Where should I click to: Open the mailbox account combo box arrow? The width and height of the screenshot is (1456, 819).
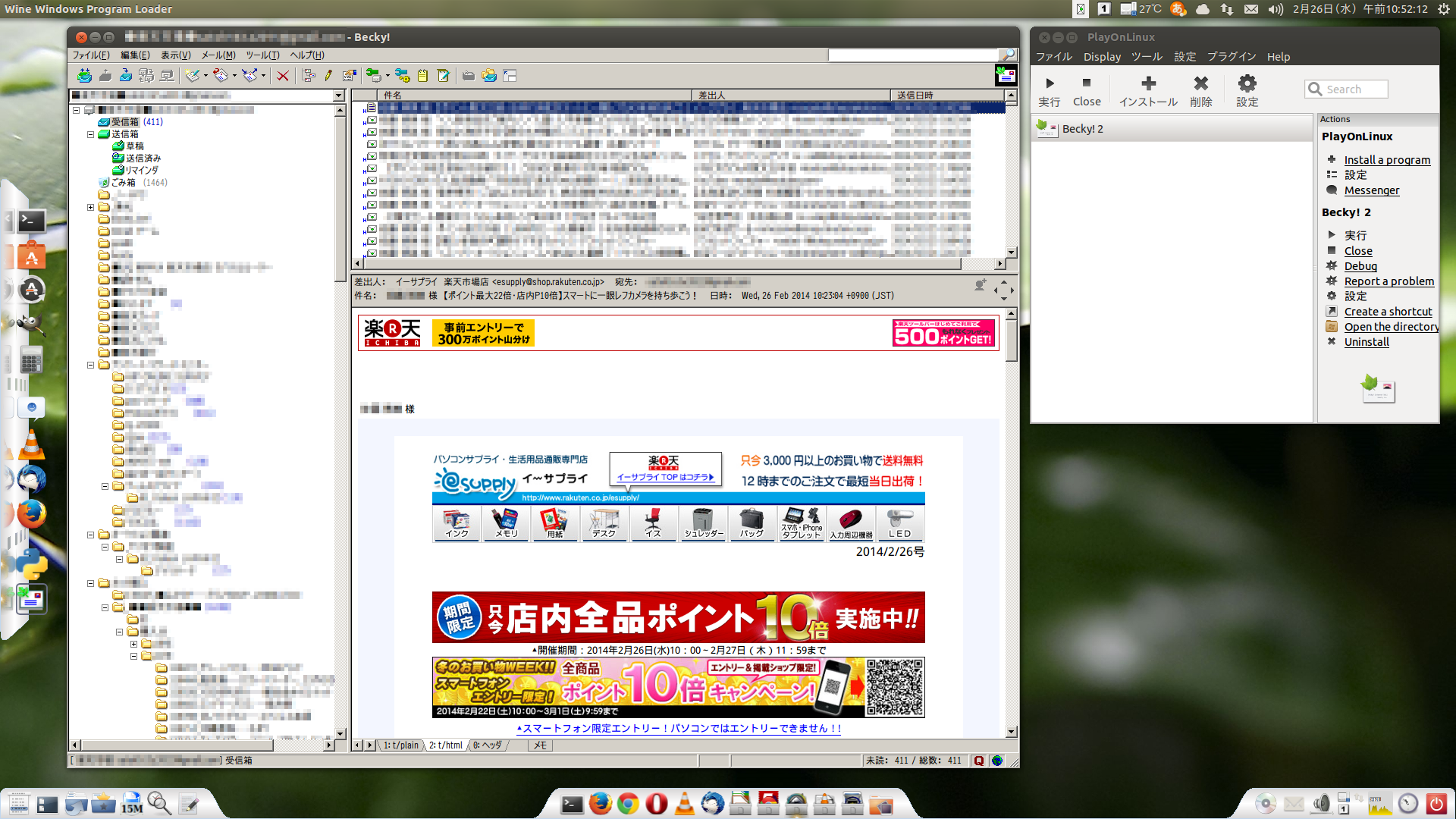click(339, 96)
